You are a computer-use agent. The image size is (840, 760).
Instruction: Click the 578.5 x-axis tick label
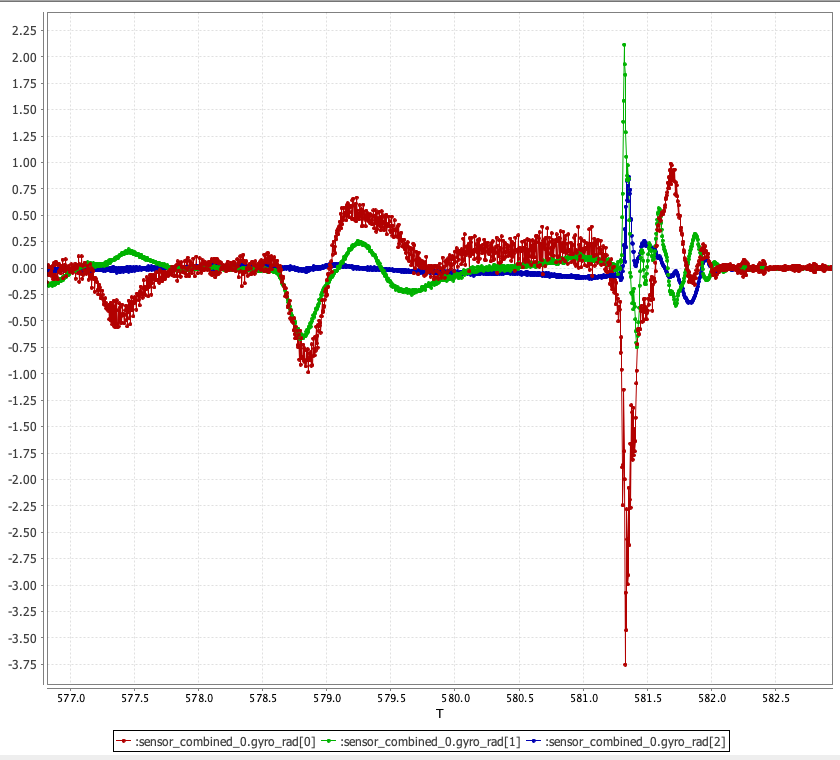tap(263, 698)
